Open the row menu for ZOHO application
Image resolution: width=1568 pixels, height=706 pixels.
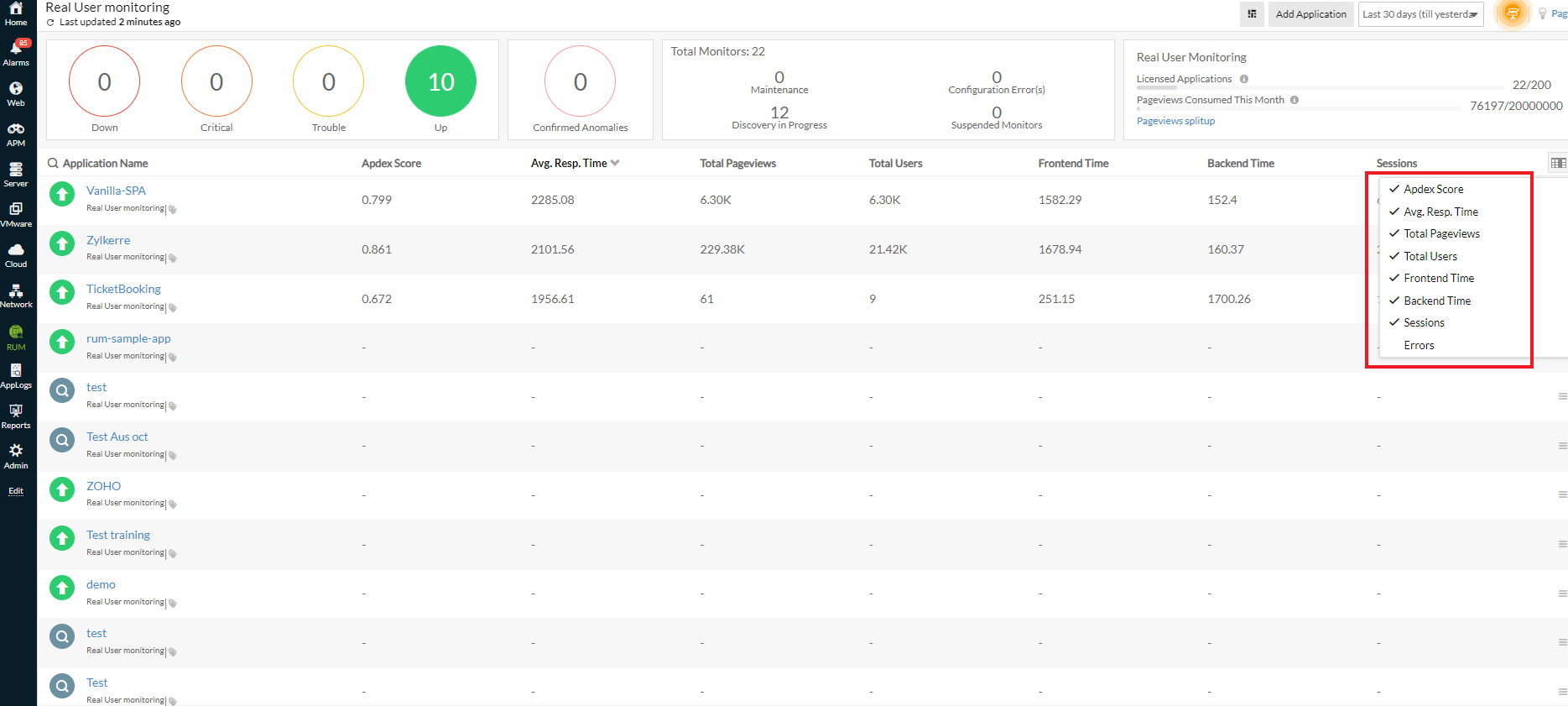(1562, 495)
